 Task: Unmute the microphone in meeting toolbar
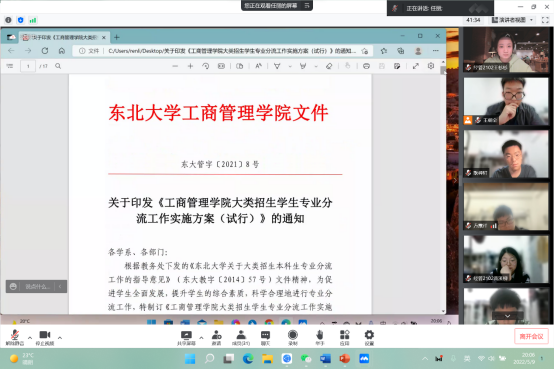coord(15,337)
